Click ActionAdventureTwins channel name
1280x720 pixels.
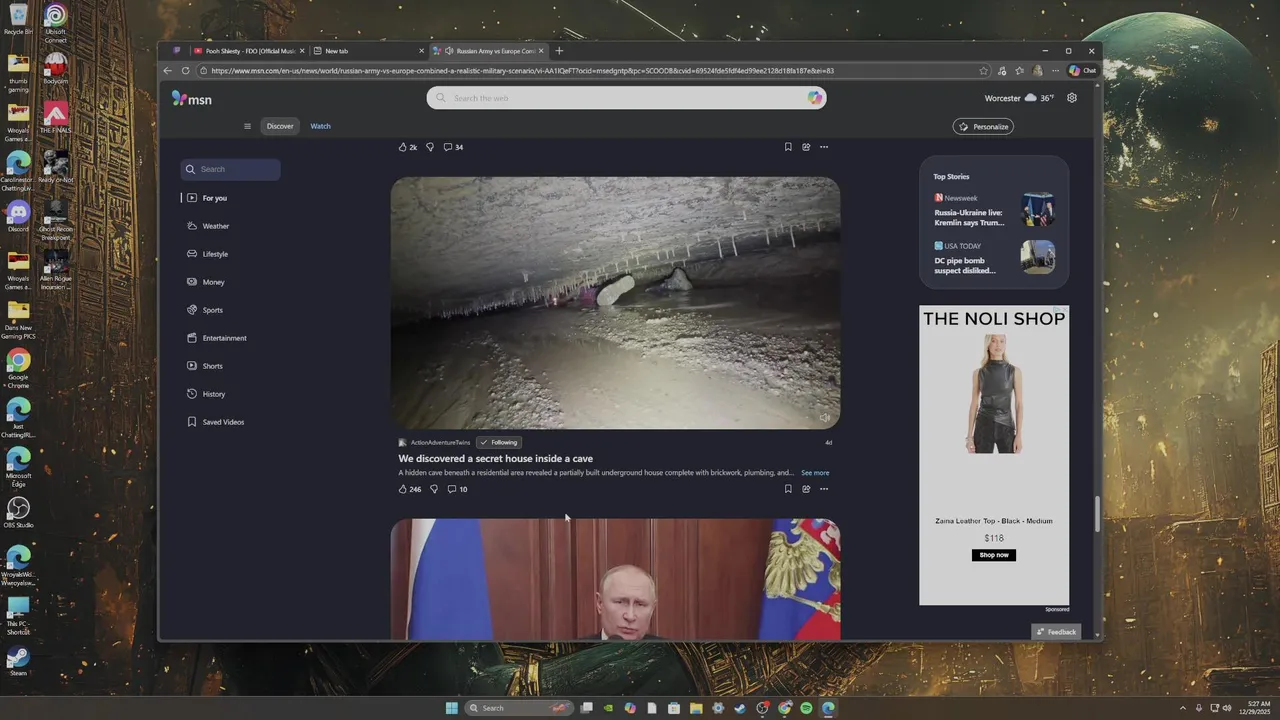coord(440,442)
